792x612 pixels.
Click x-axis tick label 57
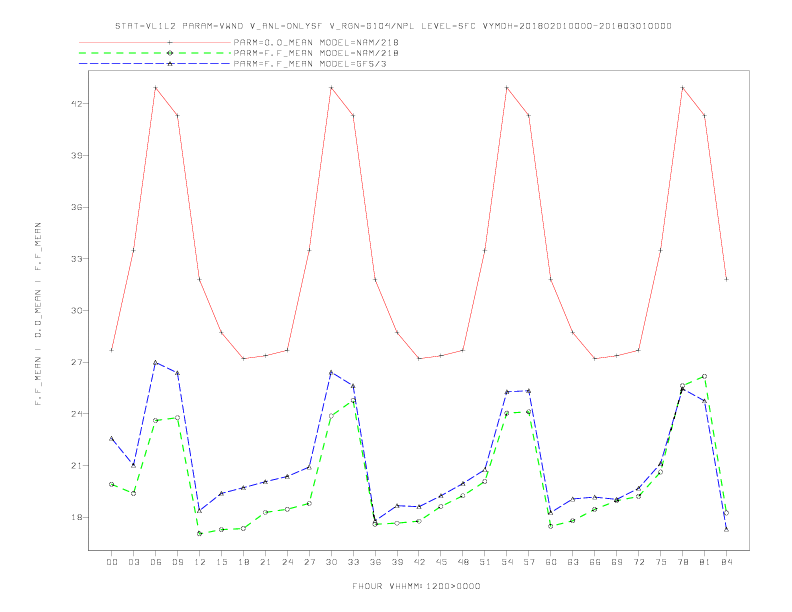[529, 562]
